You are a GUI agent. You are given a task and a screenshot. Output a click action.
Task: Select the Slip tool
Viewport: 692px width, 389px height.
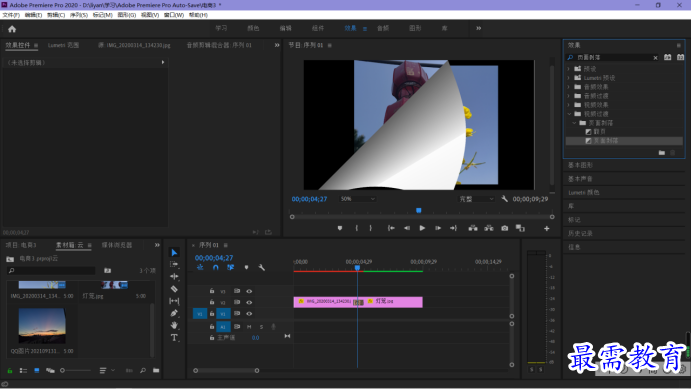(x=174, y=301)
